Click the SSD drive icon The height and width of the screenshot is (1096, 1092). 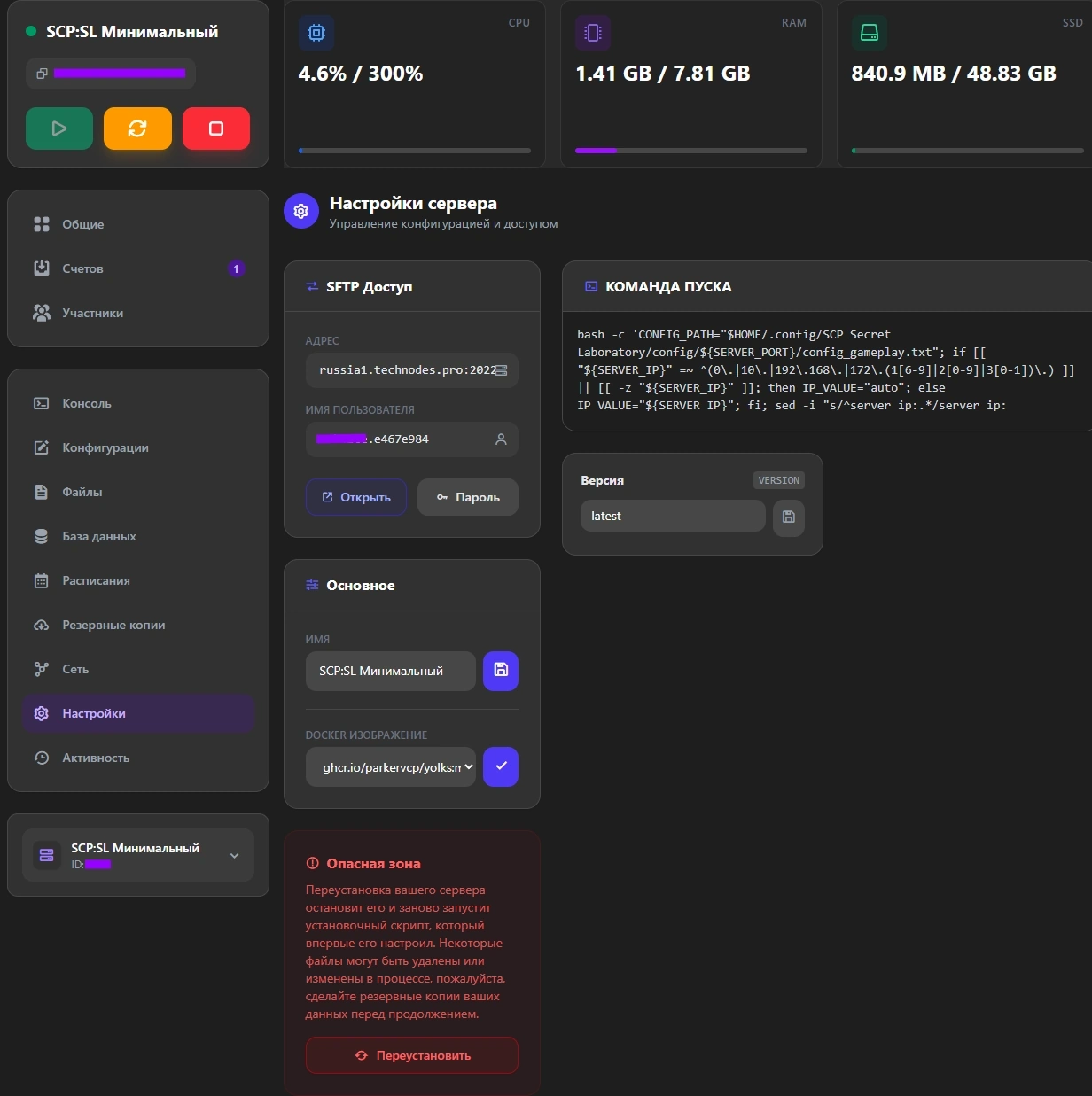coord(870,33)
